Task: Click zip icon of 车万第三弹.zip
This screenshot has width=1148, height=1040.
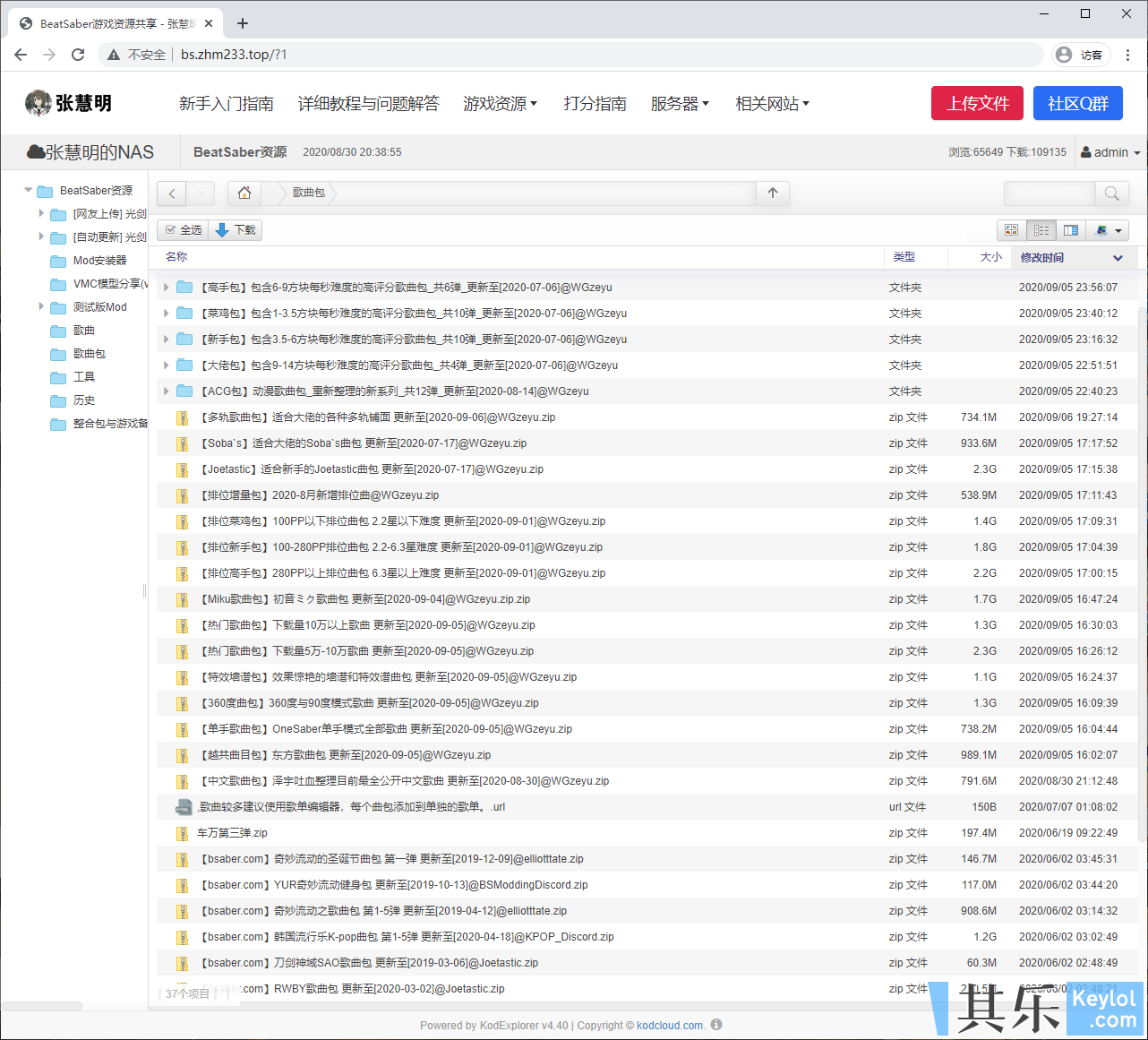Action: click(x=182, y=833)
